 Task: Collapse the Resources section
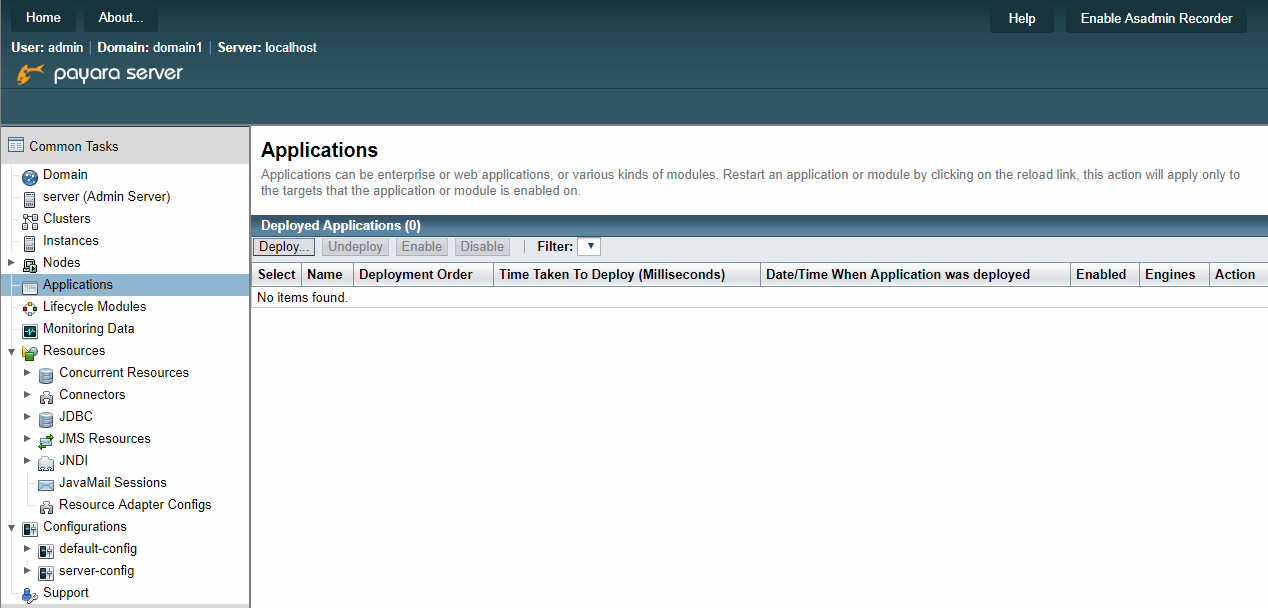point(10,350)
